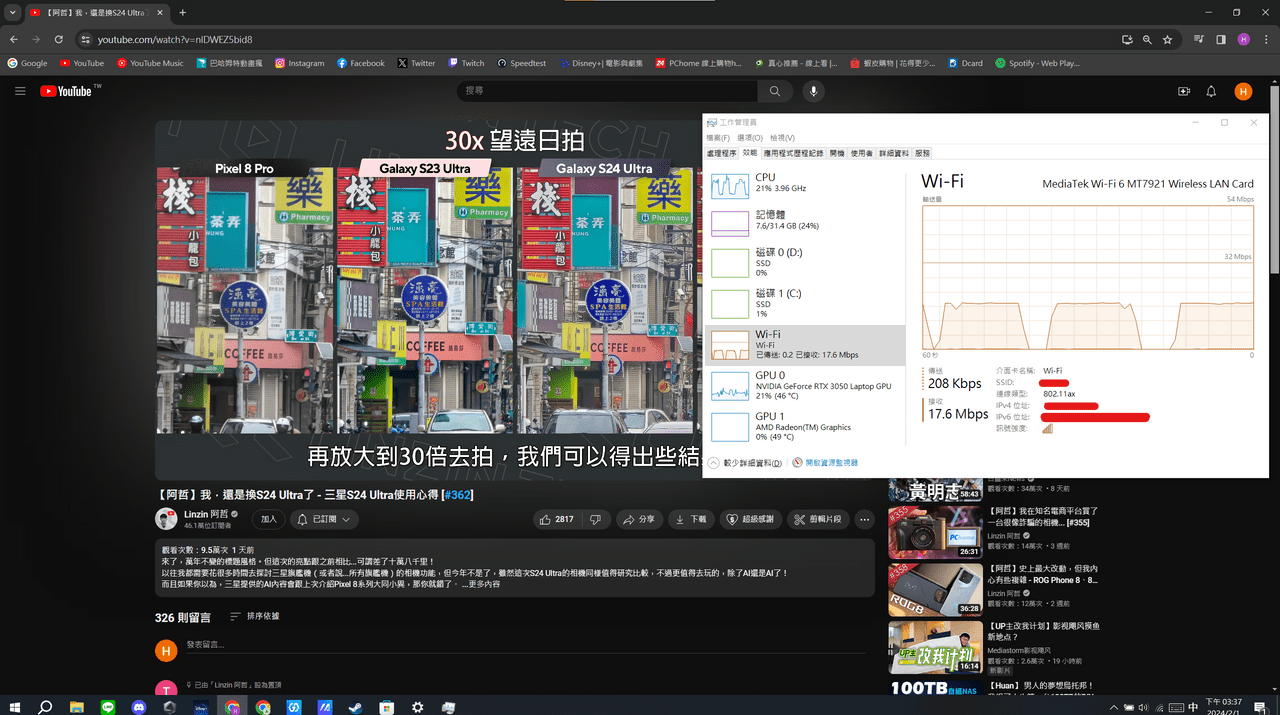Click the Chrome address bar URL
Screen dimensions: 1280x715
[174, 39]
